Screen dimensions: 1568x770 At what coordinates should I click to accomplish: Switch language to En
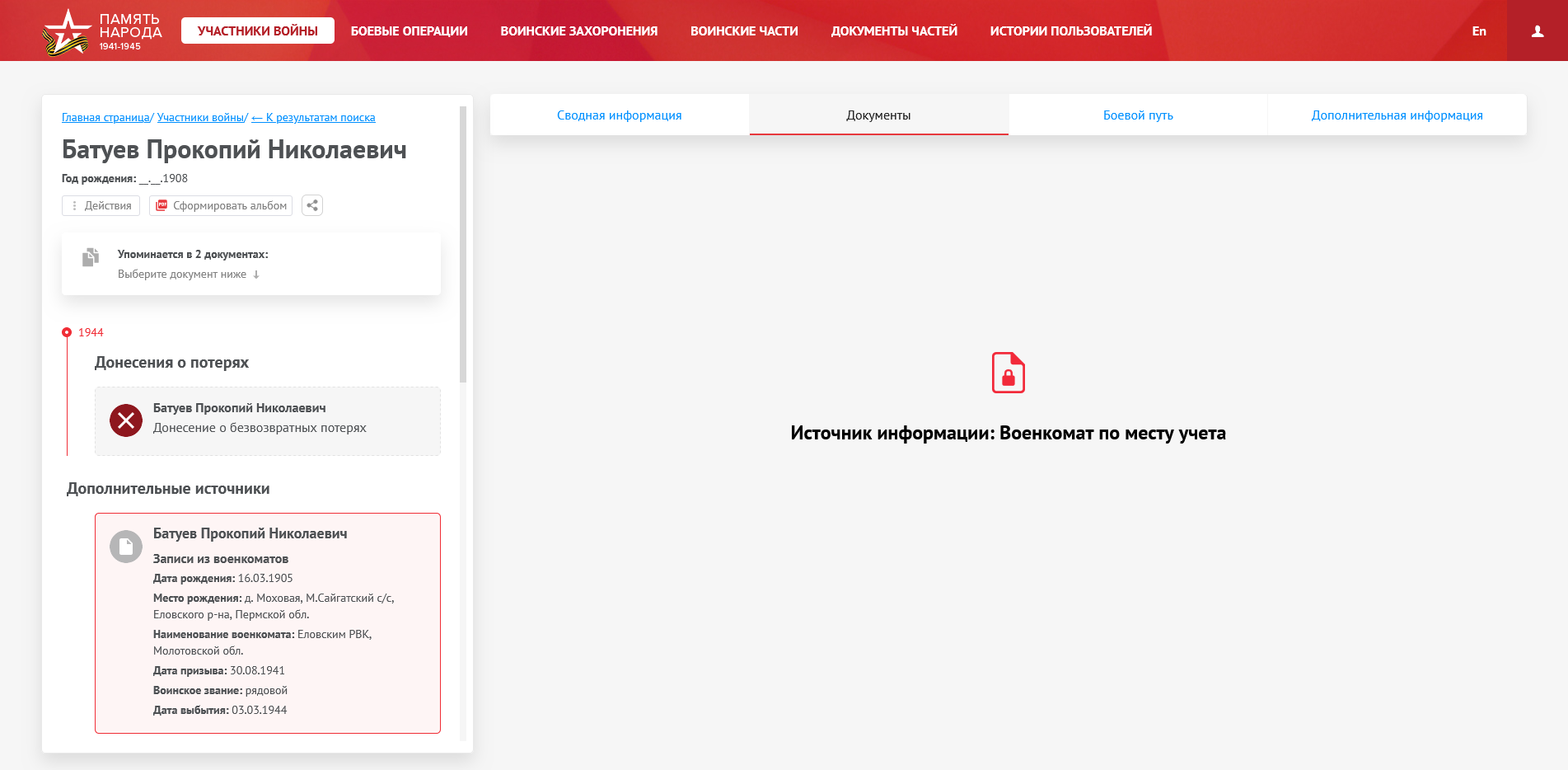point(1479,31)
